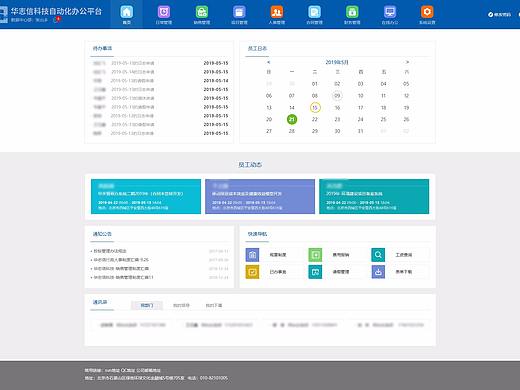The height and width of the screenshot is (390, 520).
Task: Click the phone number 010-82501005 in footer
Action: [x=214, y=378]
